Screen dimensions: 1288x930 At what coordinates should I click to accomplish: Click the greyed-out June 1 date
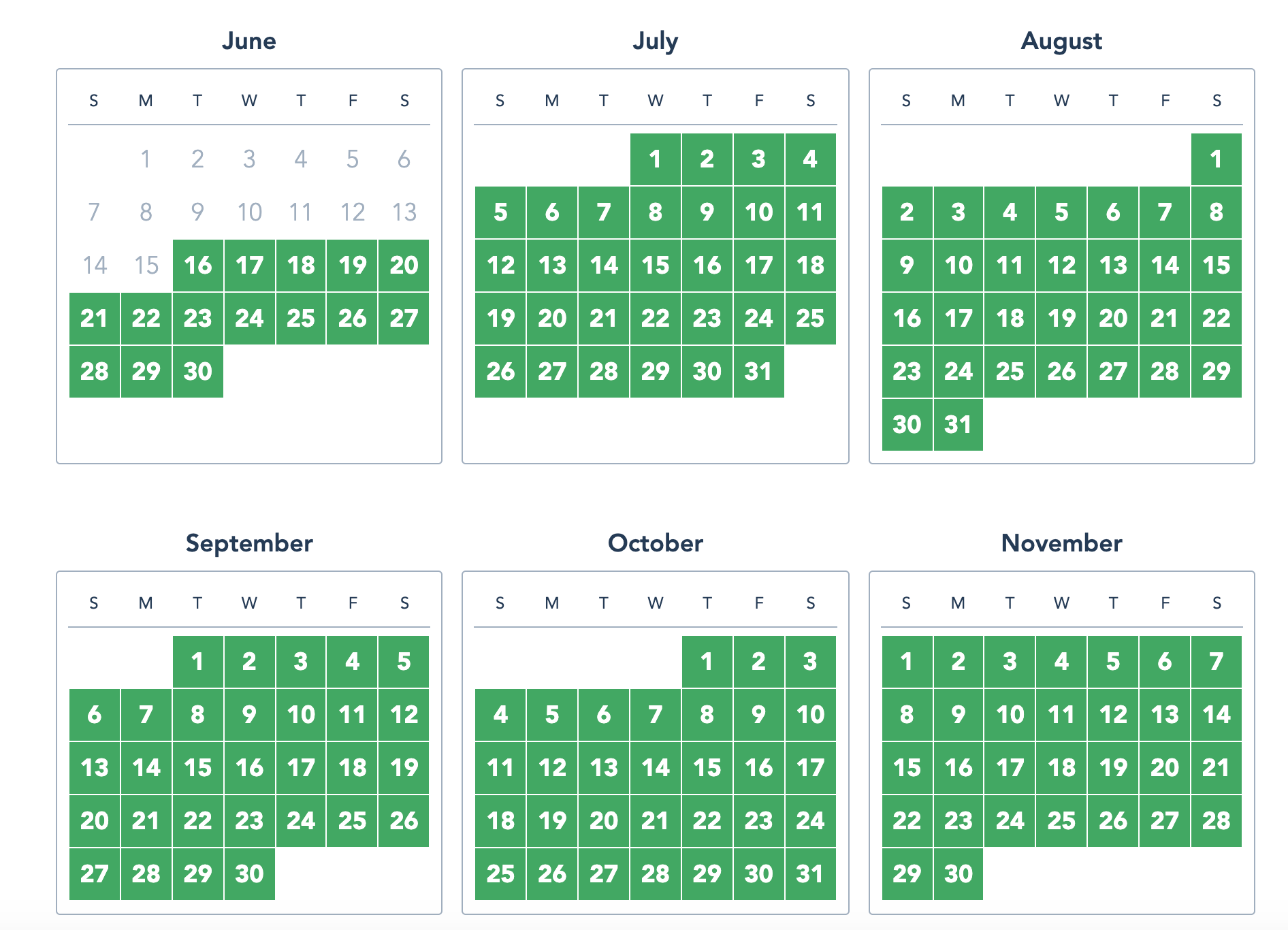tap(146, 159)
